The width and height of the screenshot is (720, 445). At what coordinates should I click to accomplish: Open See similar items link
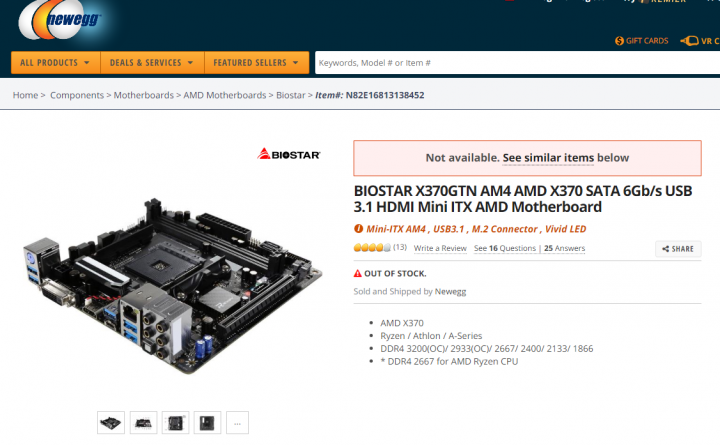click(x=548, y=158)
